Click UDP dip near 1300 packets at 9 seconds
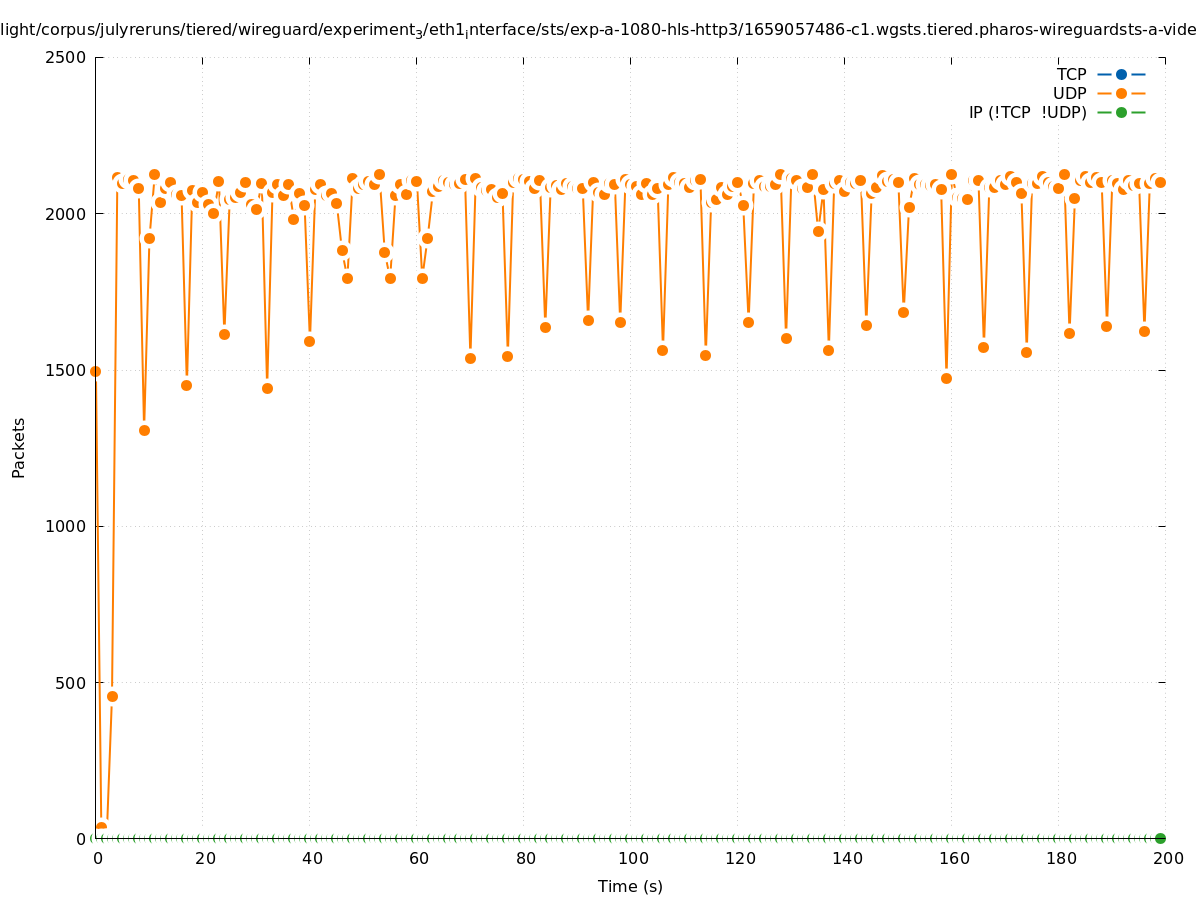1197x900 pixels. (x=144, y=430)
